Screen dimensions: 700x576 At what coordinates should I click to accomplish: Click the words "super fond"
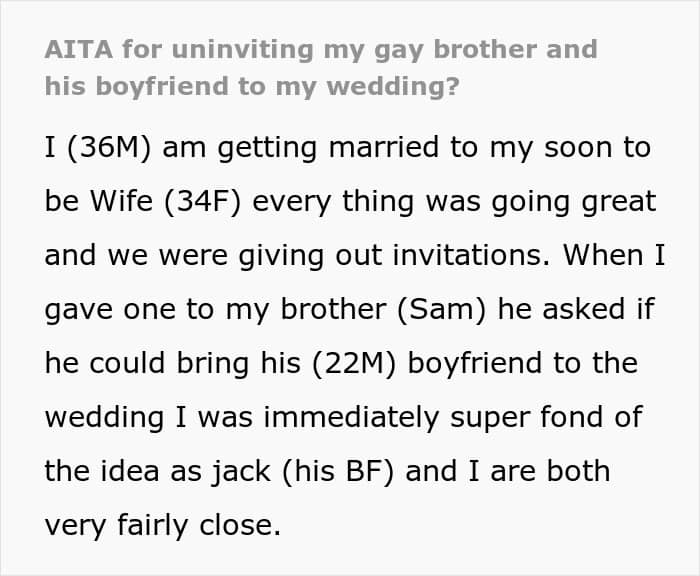[x=535, y=417]
